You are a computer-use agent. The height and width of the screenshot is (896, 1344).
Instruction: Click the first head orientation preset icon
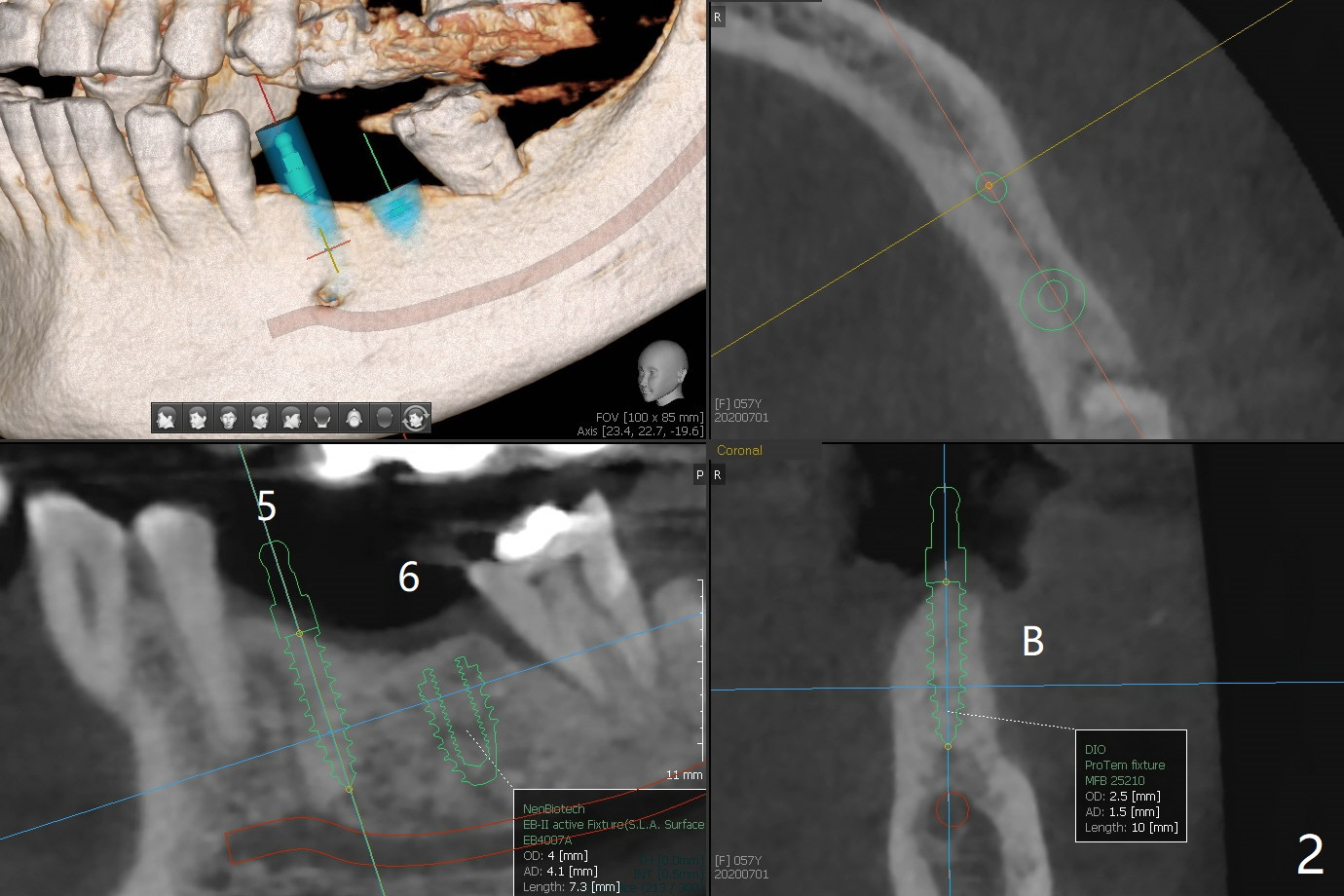167,419
